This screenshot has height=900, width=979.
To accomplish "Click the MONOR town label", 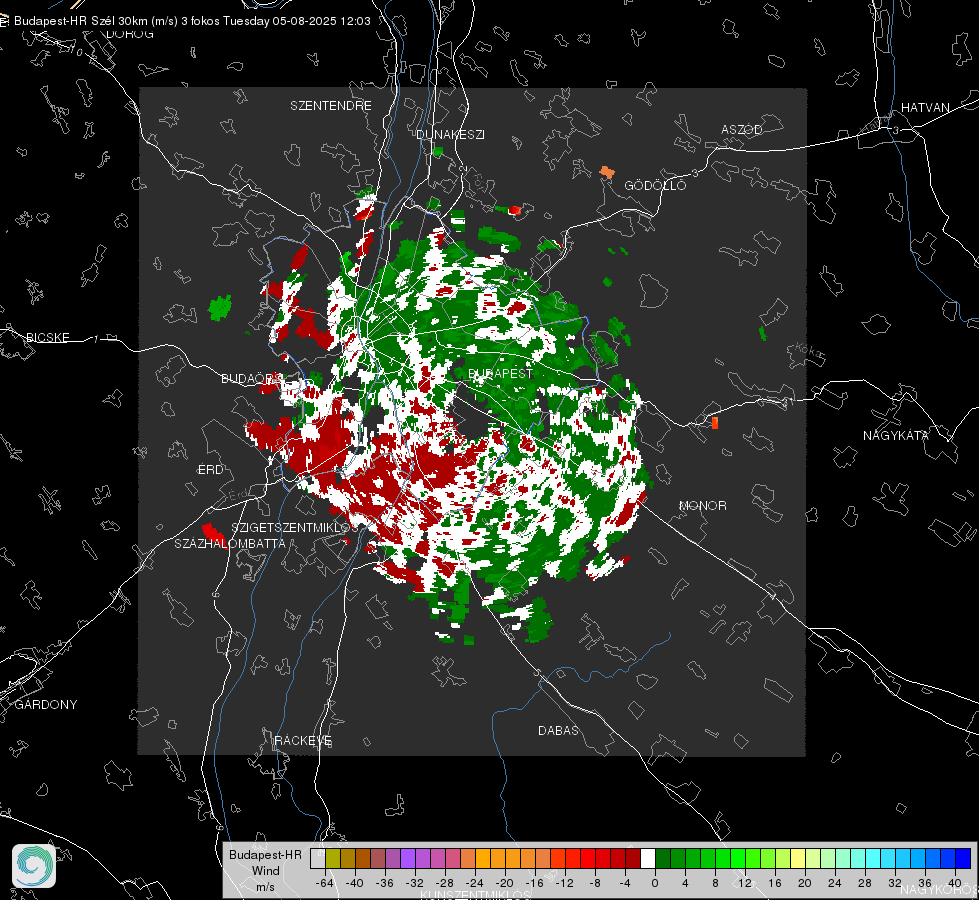I will [x=702, y=505].
